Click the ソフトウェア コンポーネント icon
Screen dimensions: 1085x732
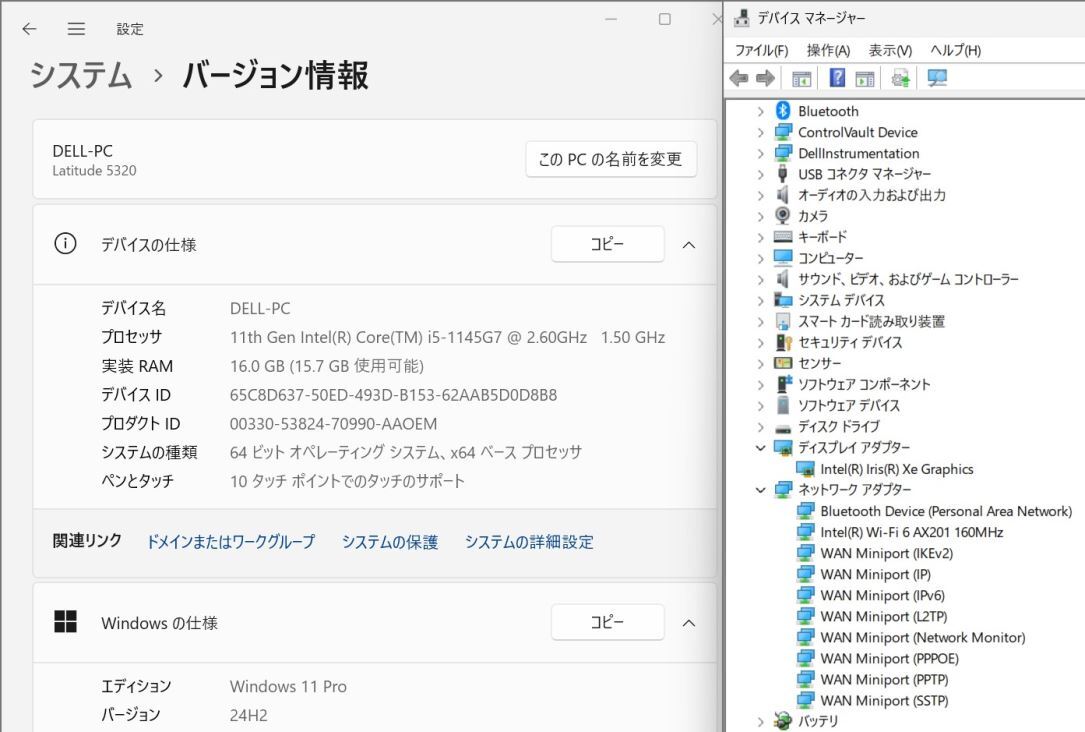(783, 384)
